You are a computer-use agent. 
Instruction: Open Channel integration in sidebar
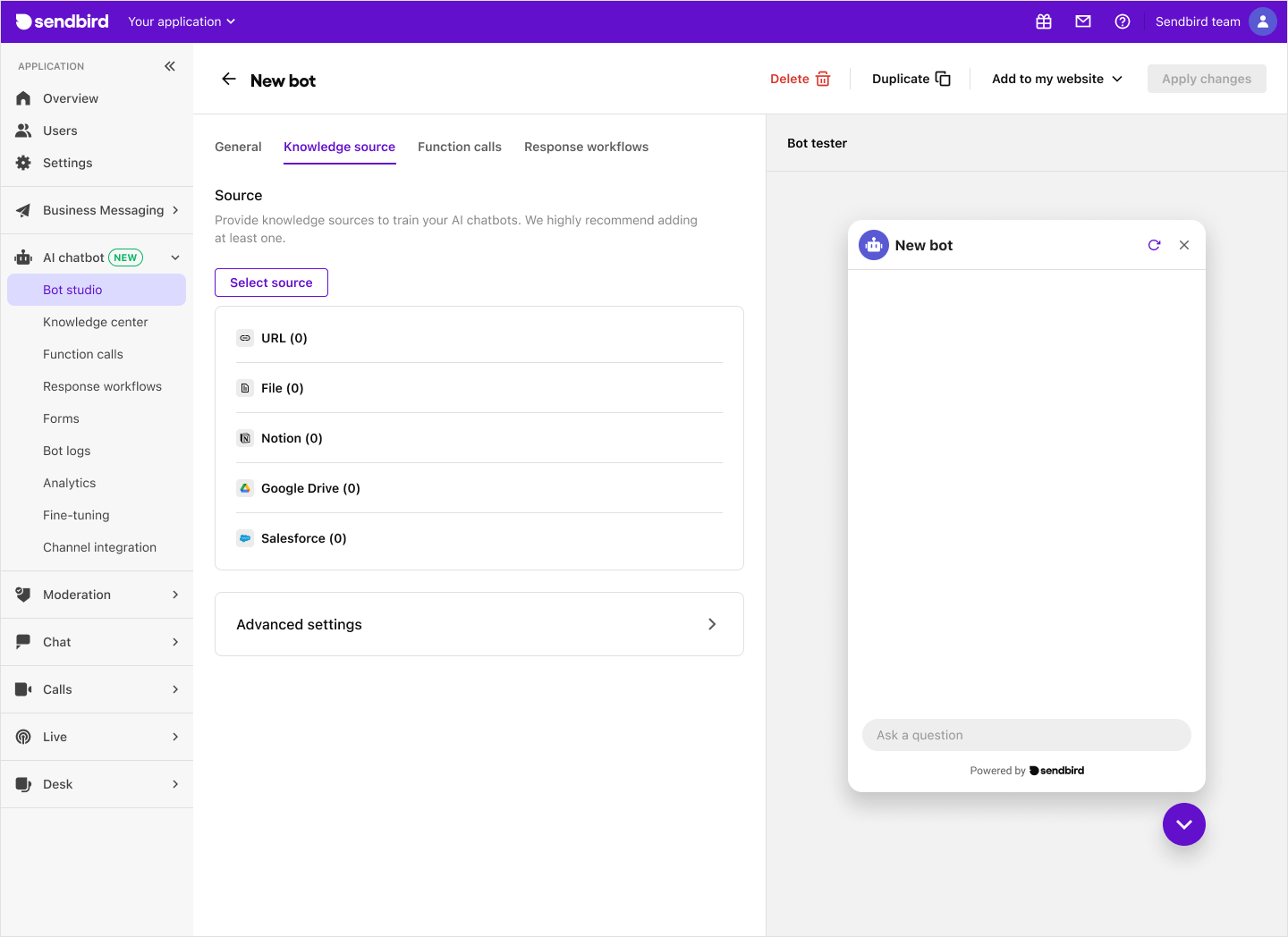(x=100, y=547)
